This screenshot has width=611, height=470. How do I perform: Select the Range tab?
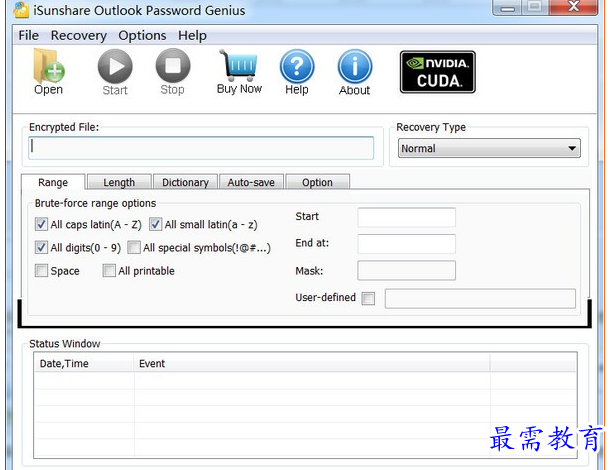tap(53, 182)
